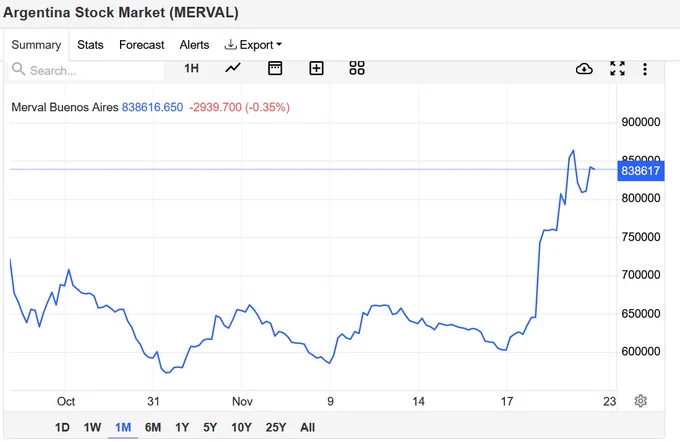Click the Argentina Stock Market (MERVAL) title
Viewport: 680px width, 442px height.
(121, 12)
